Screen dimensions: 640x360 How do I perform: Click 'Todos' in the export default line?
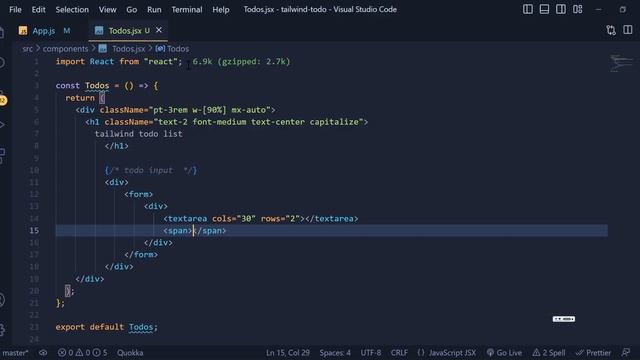click(141, 327)
